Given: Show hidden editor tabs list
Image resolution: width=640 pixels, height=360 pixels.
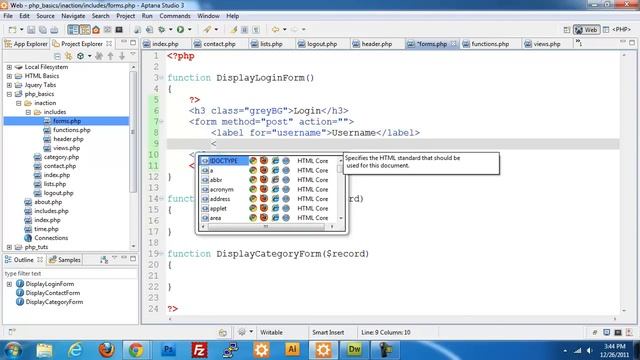Looking at the screenshot, I should 578,42.
